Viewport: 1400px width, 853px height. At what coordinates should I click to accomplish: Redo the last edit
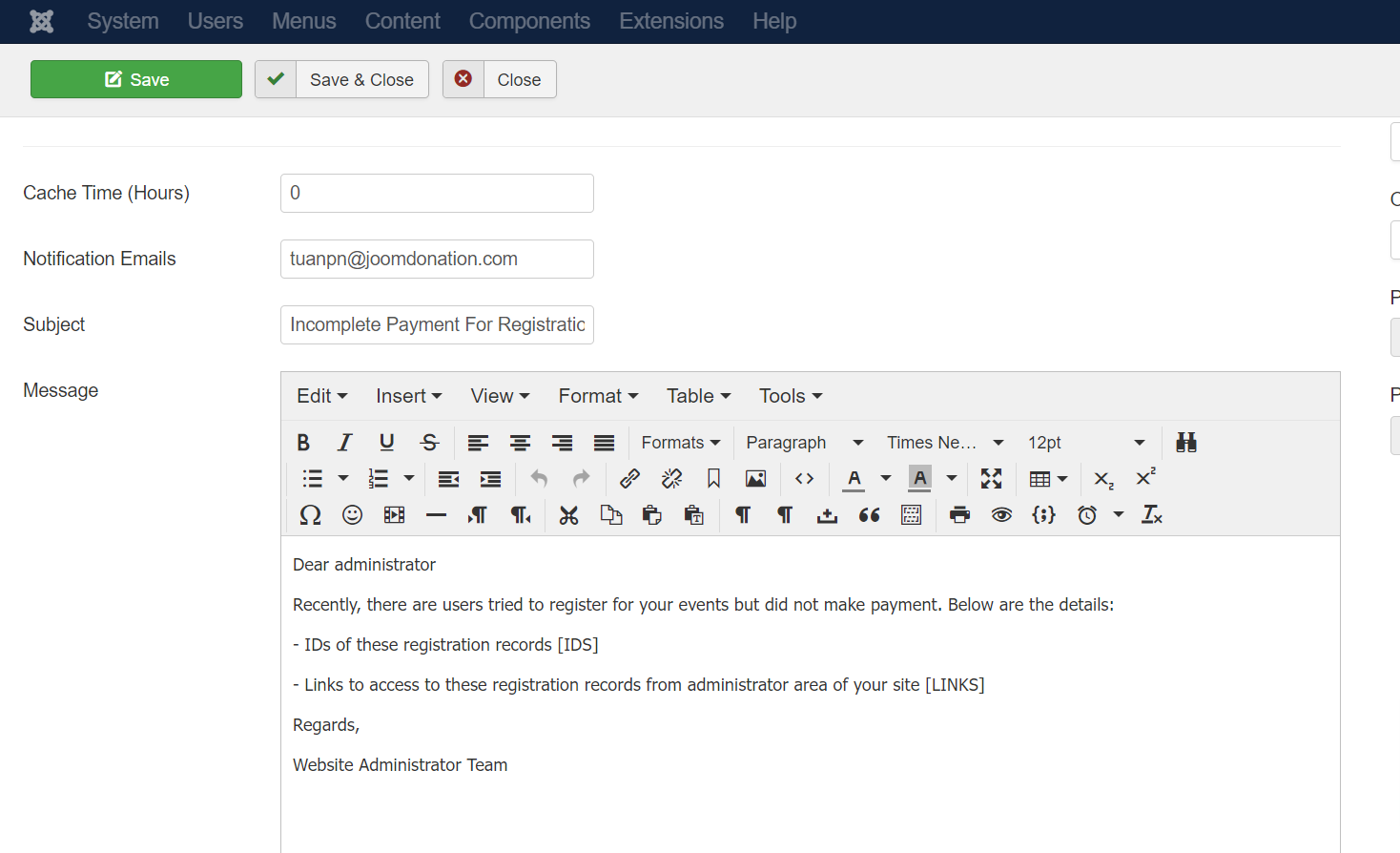pos(581,479)
